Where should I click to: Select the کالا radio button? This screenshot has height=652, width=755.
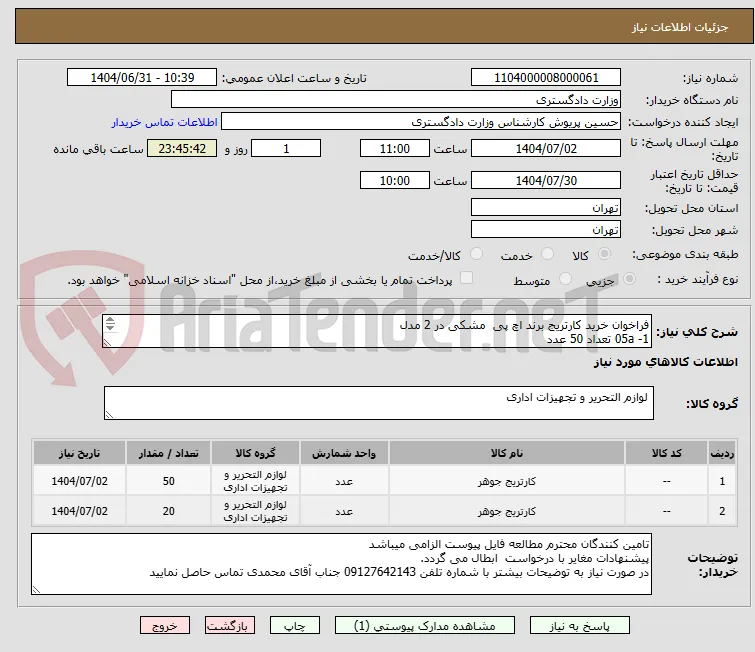pyautogui.click(x=604, y=254)
